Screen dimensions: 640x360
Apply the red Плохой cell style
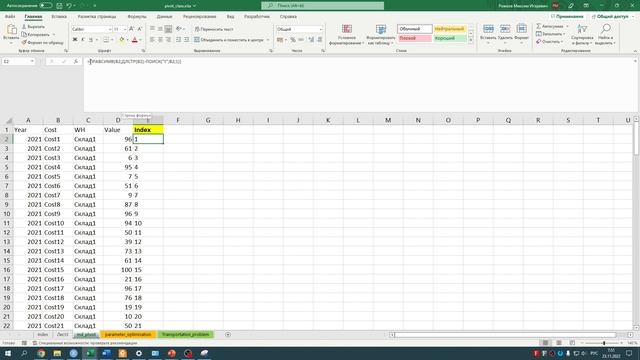415,38
